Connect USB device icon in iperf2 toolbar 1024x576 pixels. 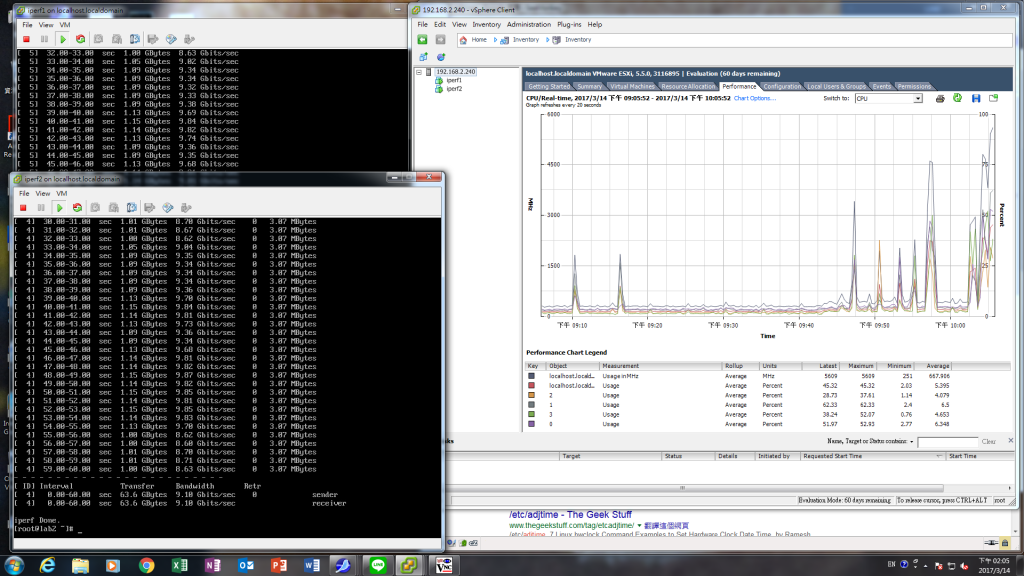[186, 208]
